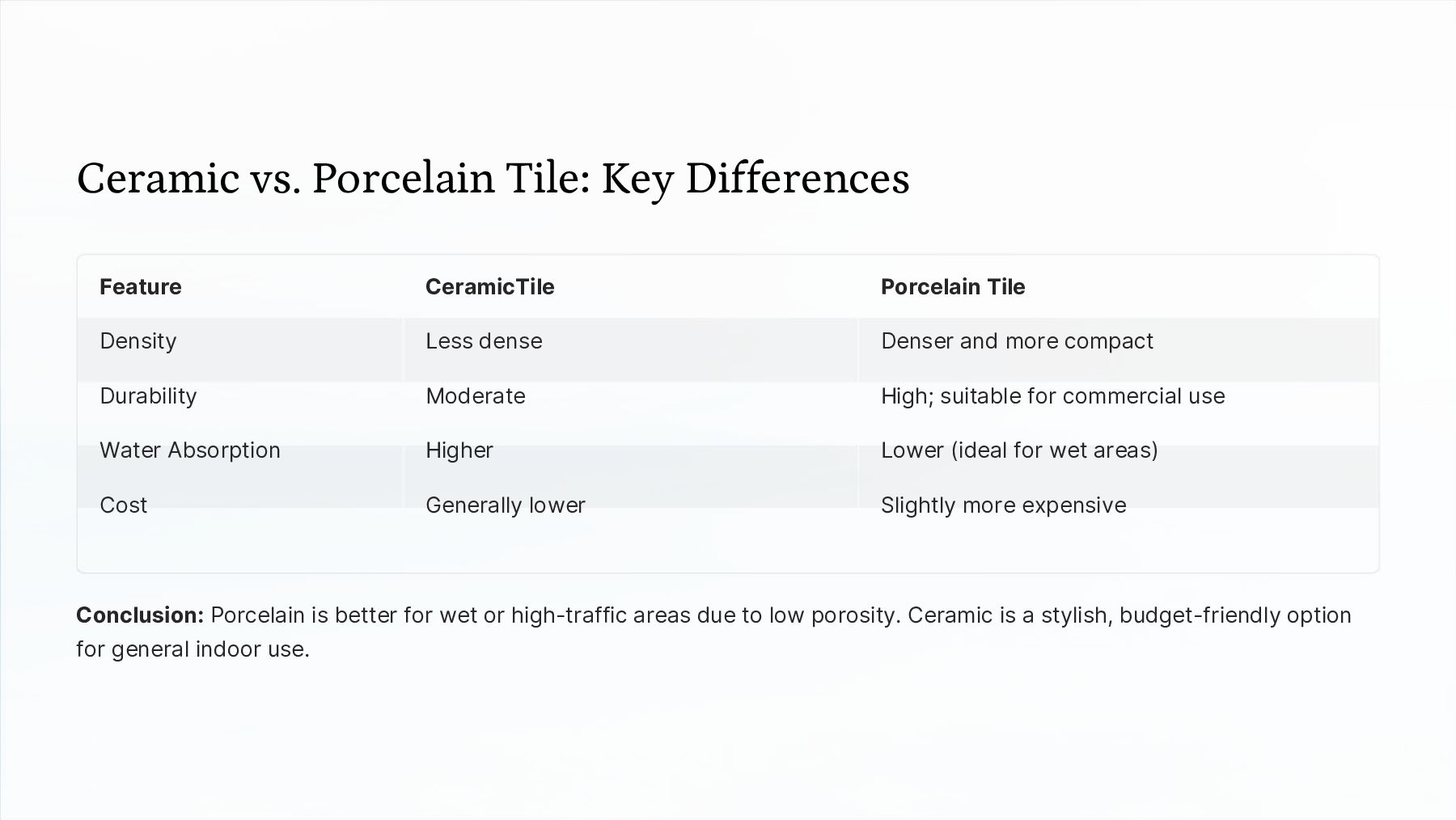Click the conclusion paragraph about porosity
Image resolution: width=1456 pixels, height=820 pixels.
click(x=713, y=632)
